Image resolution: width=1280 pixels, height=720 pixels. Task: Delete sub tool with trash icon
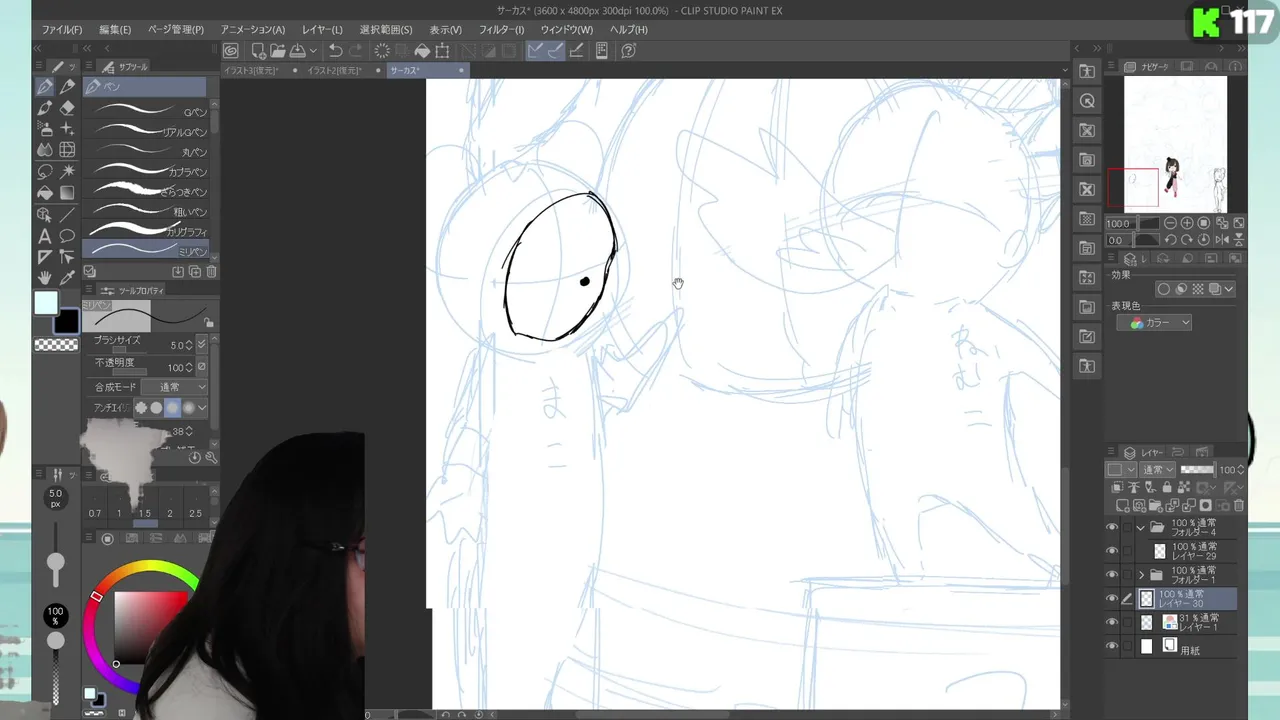coord(211,272)
